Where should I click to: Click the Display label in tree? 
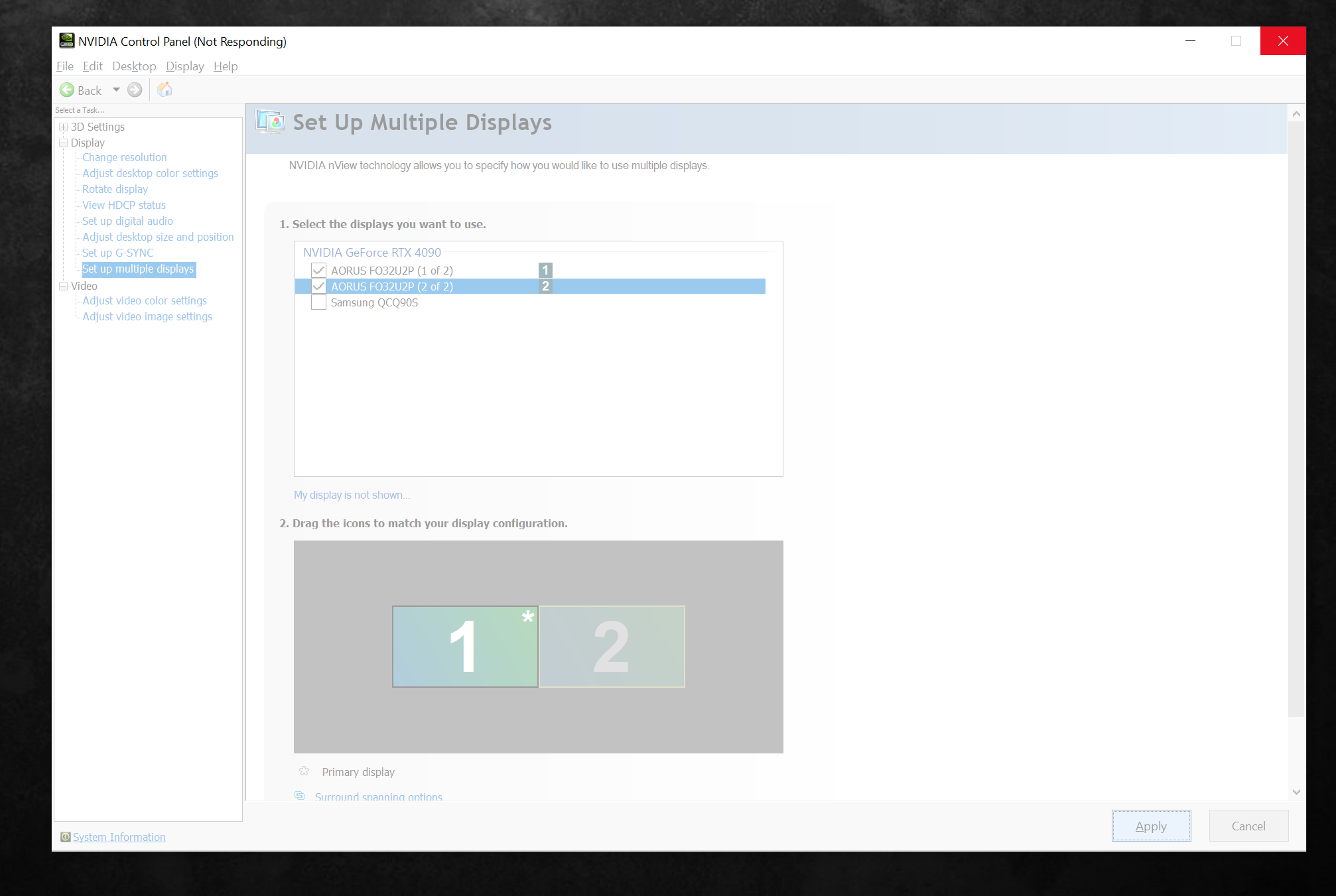pyautogui.click(x=88, y=143)
